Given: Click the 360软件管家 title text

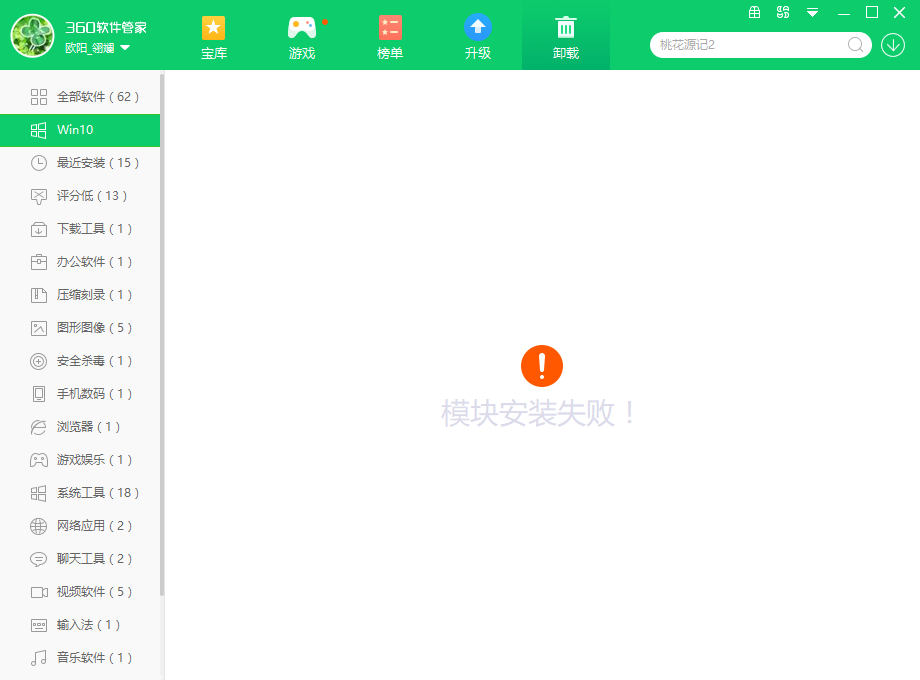Looking at the screenshot, I should click(106, 28).
